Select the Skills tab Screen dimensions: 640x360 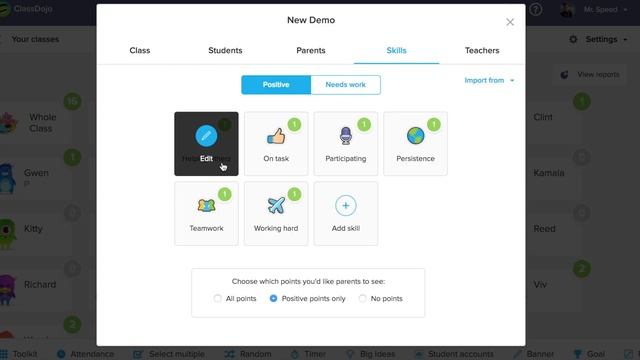(396, 50)
